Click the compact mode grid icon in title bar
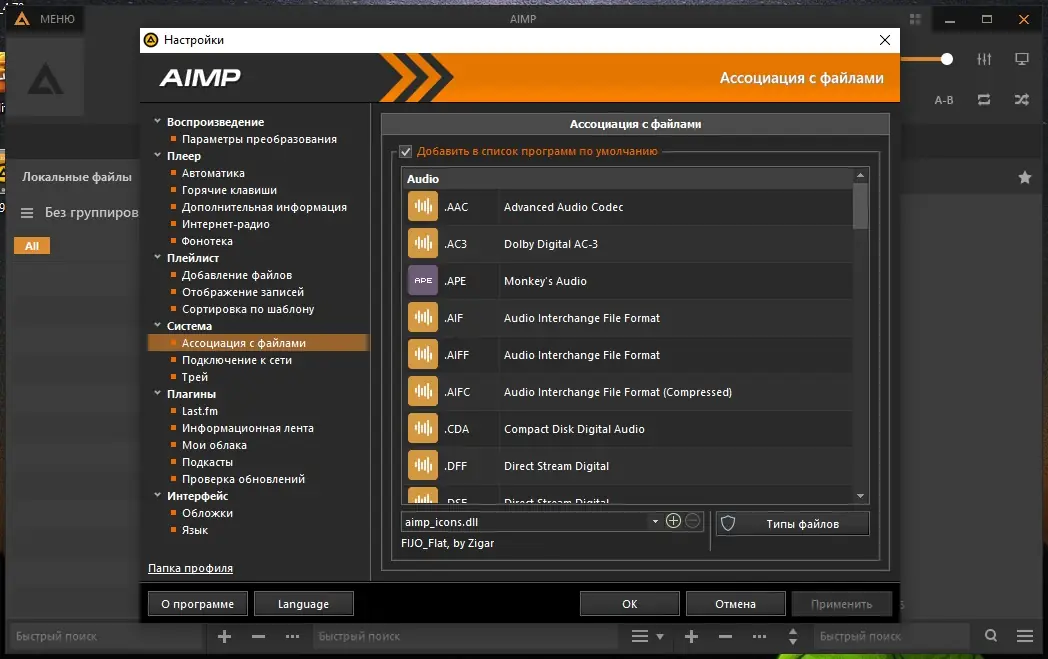Screen dimensions: 1048x659 915,19
